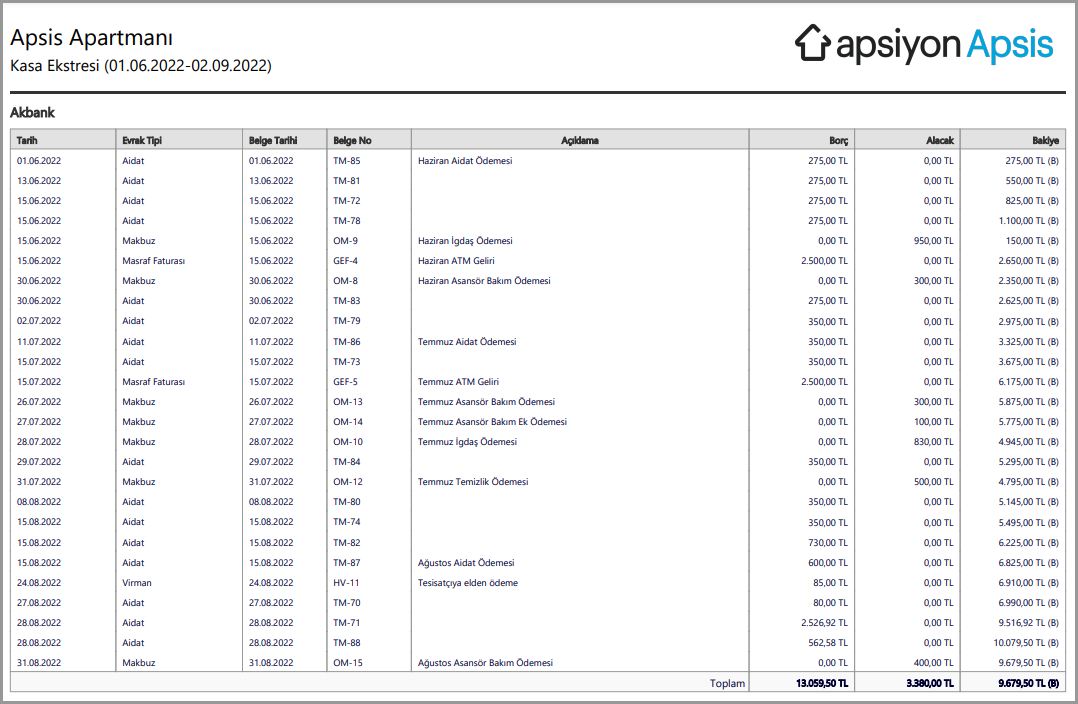Click the 10.079,50 TL (B) balance

1026,642
